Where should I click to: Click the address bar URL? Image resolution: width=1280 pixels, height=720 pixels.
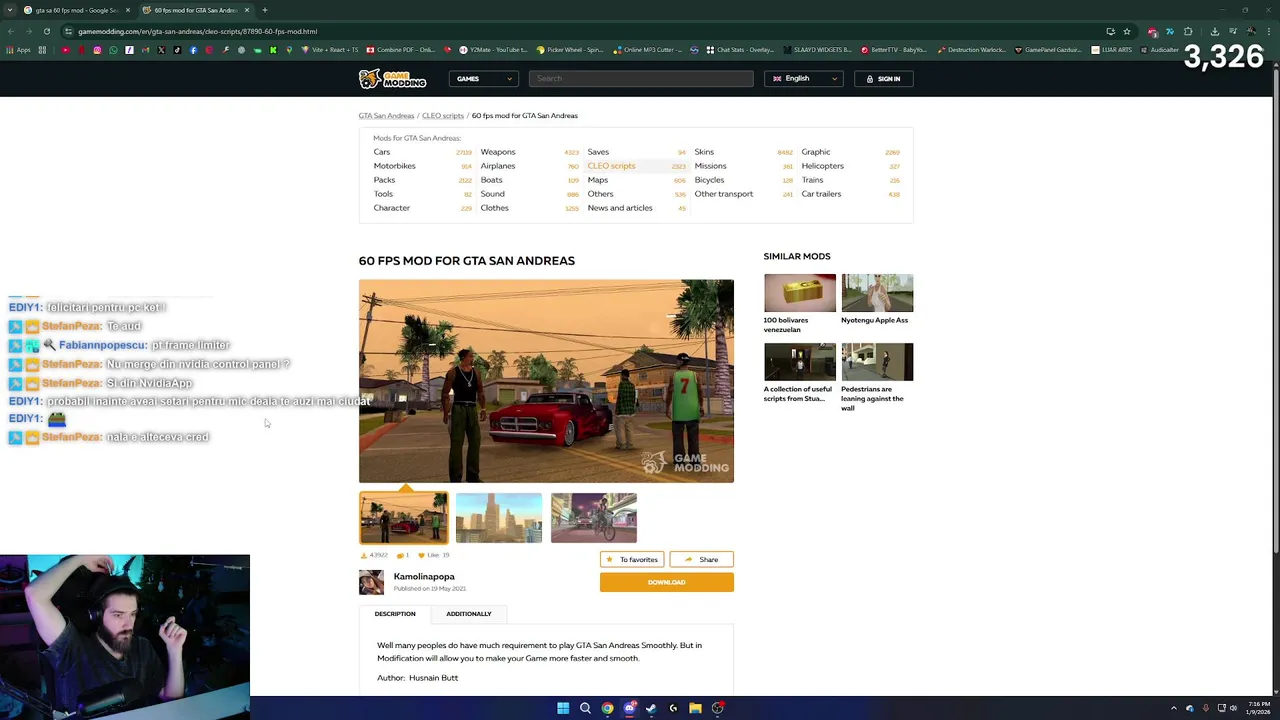198,31
